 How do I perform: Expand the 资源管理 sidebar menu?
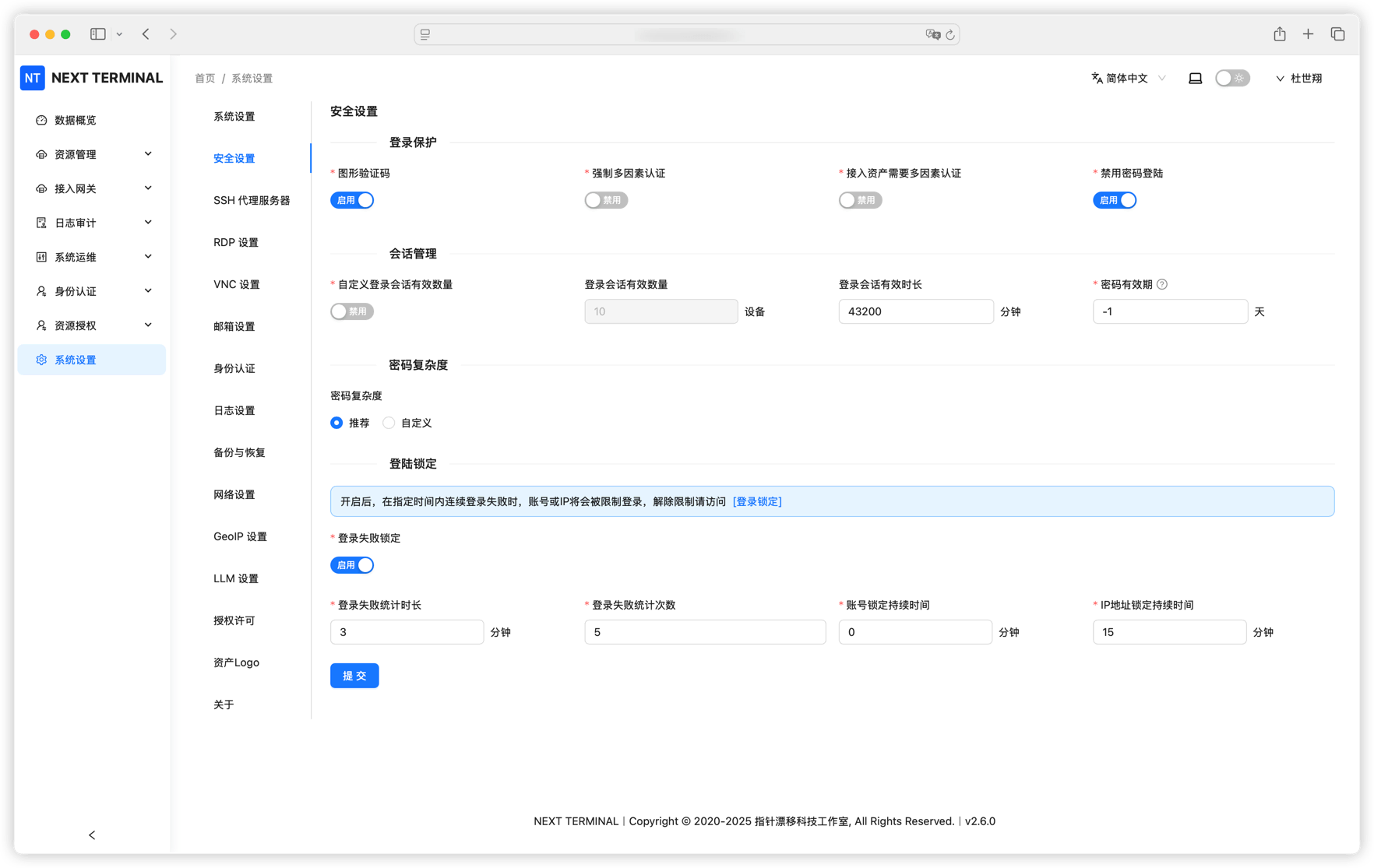pos(92,155)
